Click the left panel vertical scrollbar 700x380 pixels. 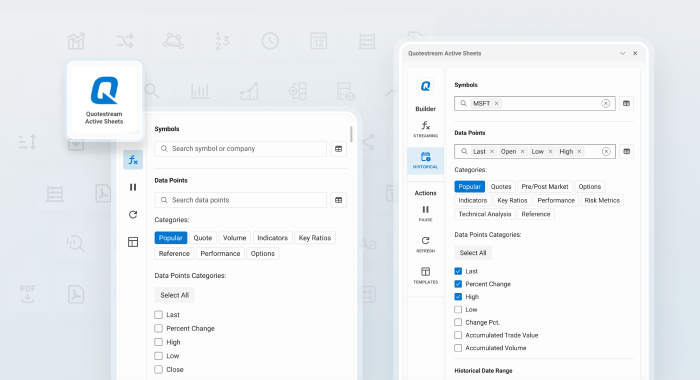pyautogui.click(x=351, y=134)
